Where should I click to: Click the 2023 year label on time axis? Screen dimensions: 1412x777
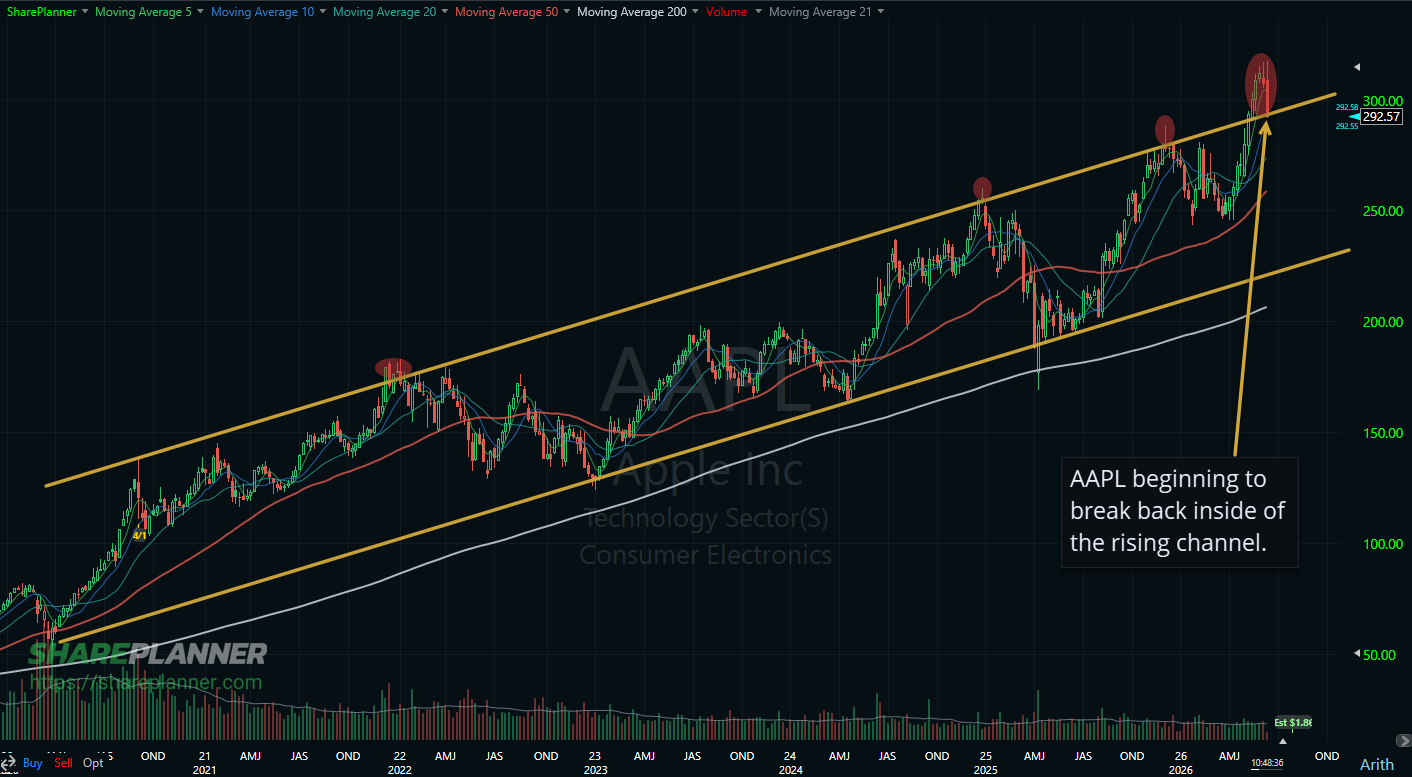pyautogui.click(x=594, y=770)
